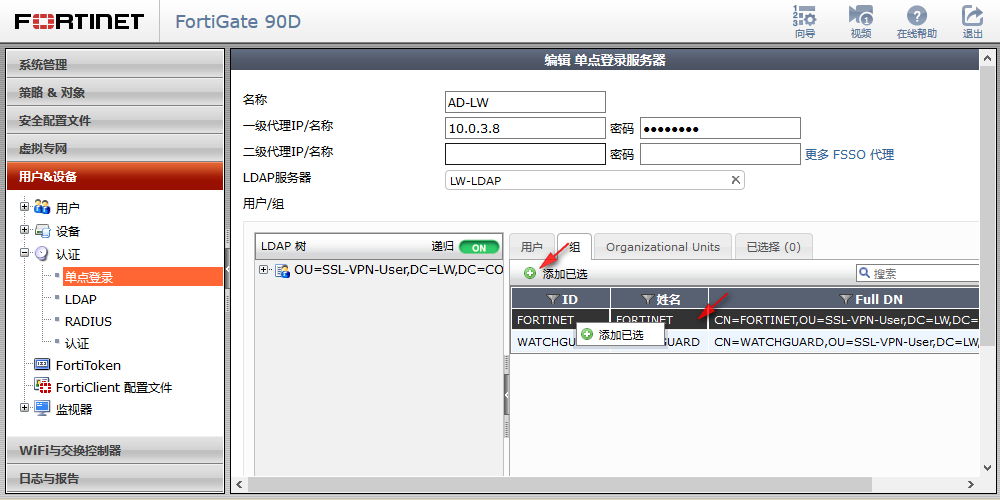
Task: Open WiFi与交换控制器 section
Action: [115, 450]
